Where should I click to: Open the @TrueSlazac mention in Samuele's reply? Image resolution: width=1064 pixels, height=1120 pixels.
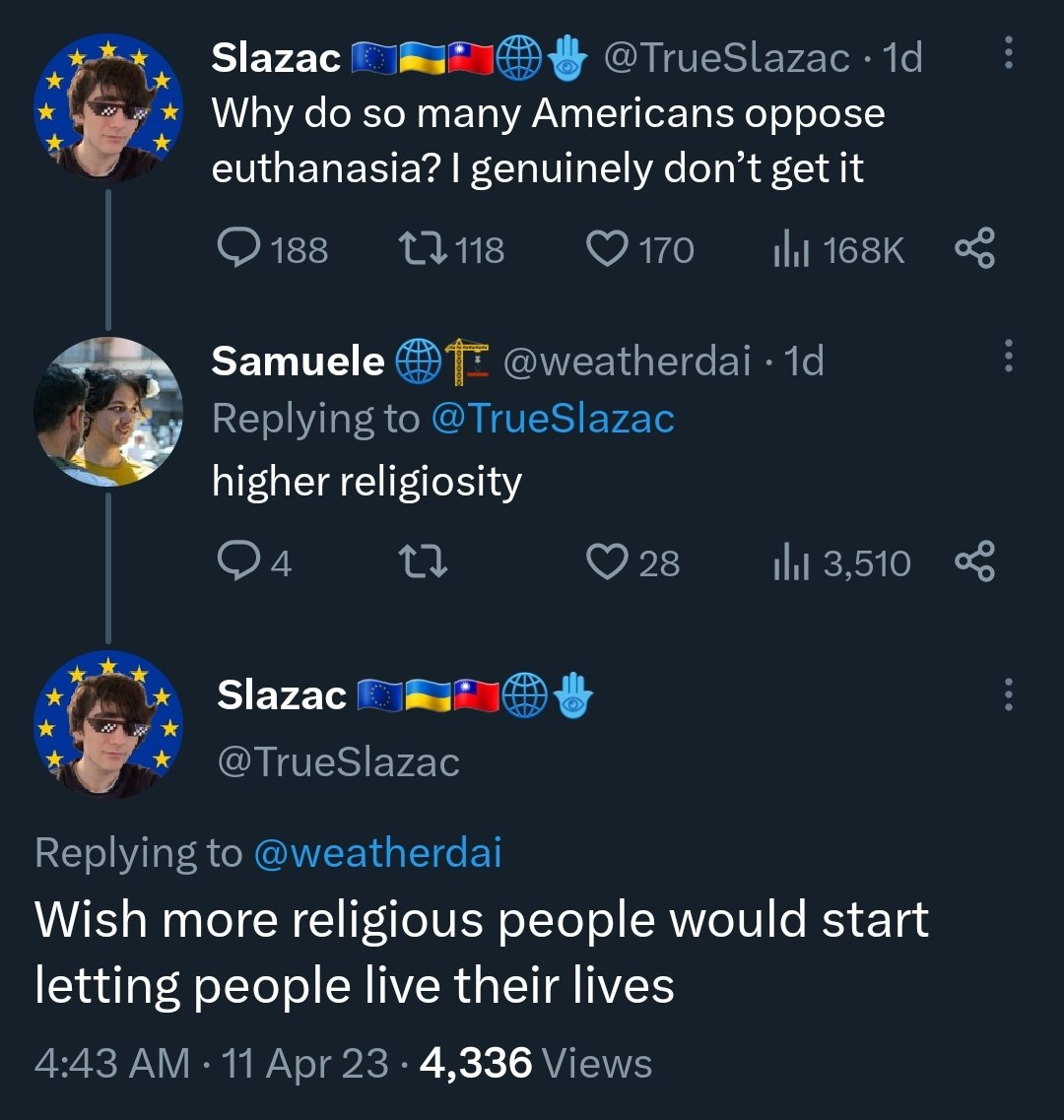pos(553,419)
